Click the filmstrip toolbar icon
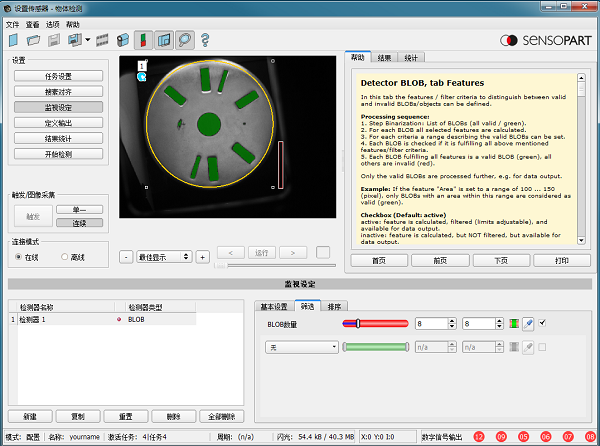The width and height of the screenshot is (600, 446). [100, 40]
